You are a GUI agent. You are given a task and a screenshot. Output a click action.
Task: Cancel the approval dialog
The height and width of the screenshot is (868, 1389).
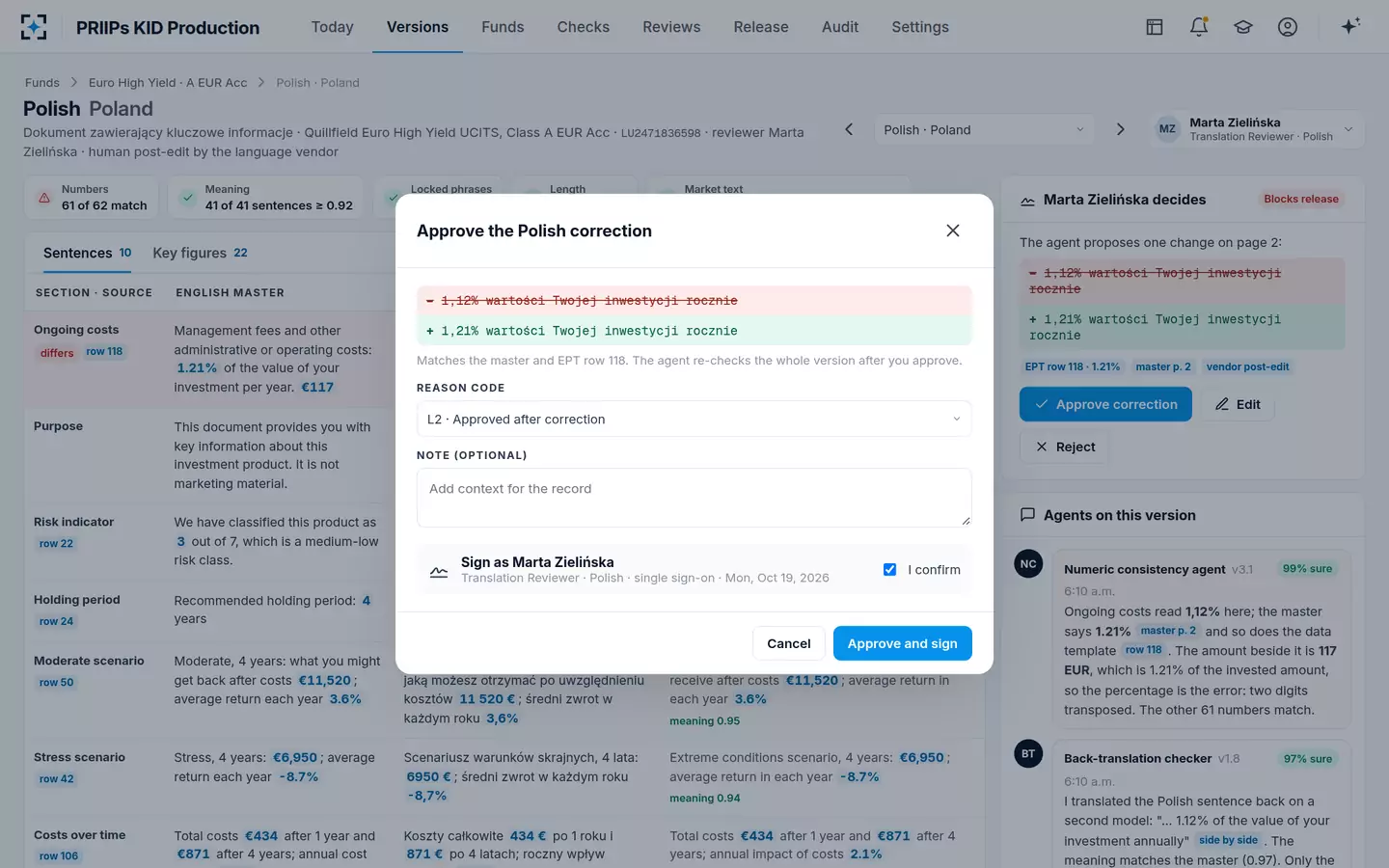tap(789, 643)
